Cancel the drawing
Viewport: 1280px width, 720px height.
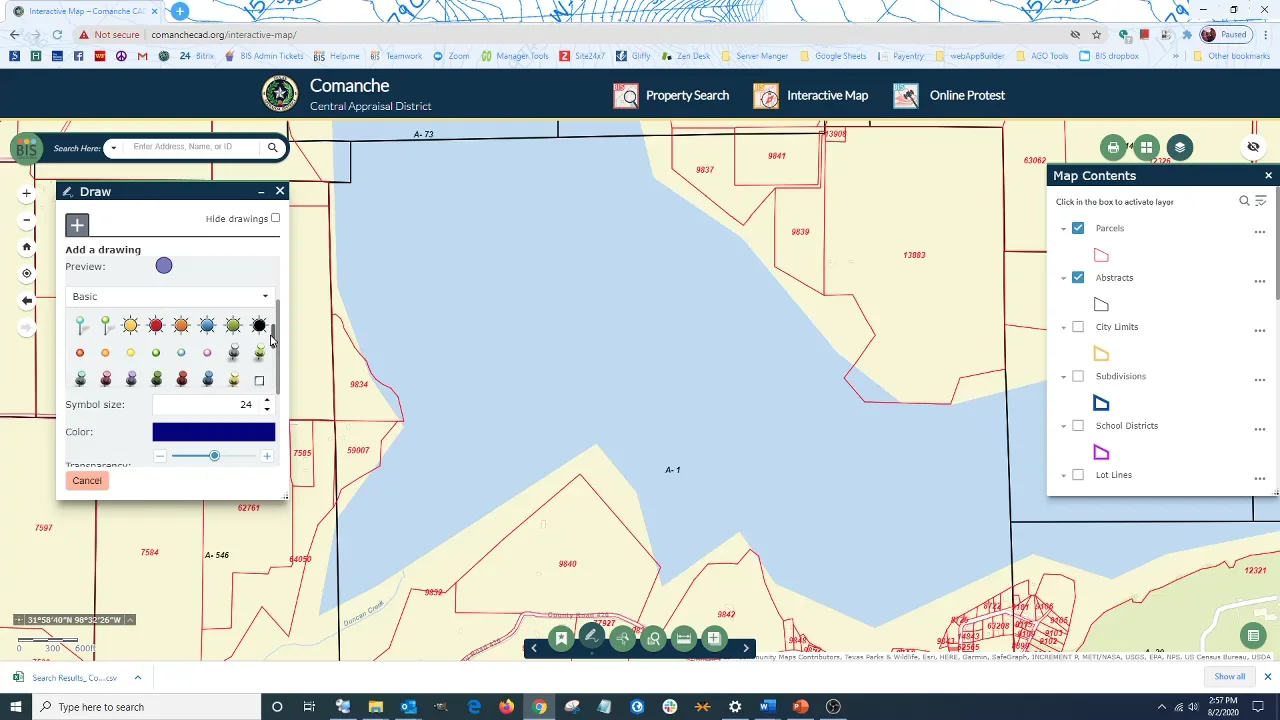coord(87,480)
